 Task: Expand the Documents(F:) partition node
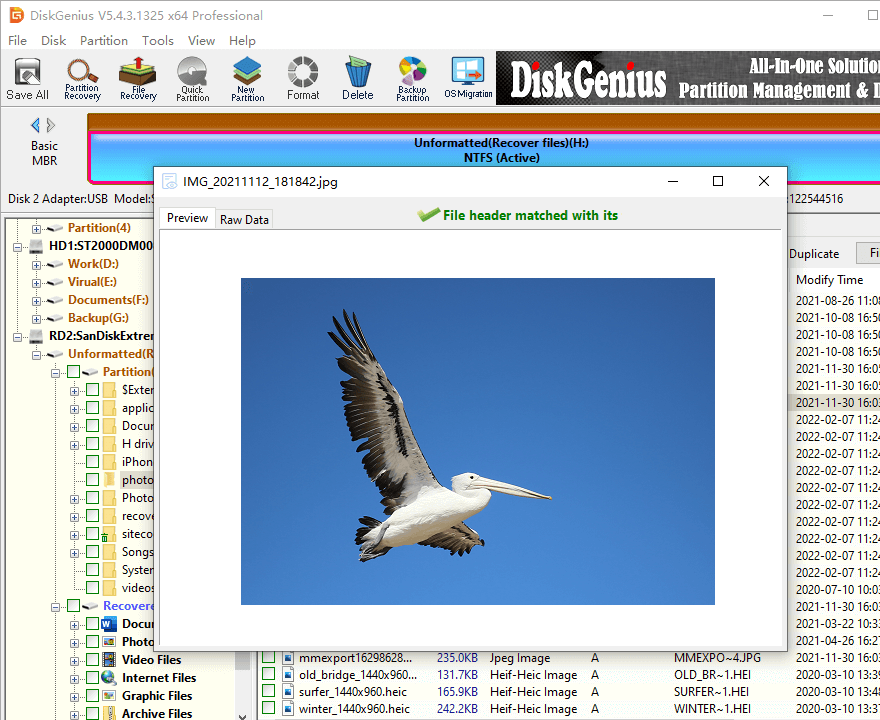coord(37,300)
